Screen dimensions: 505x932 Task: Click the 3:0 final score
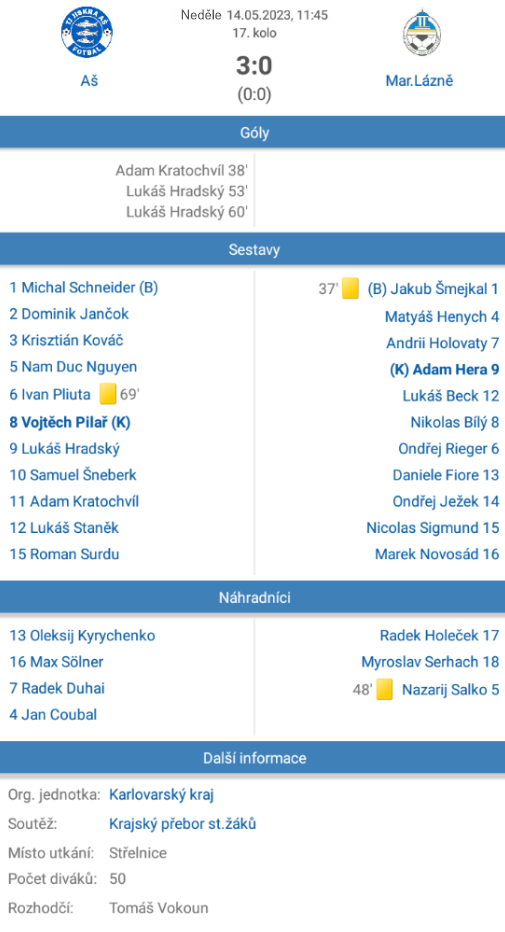tap(254, 65)
